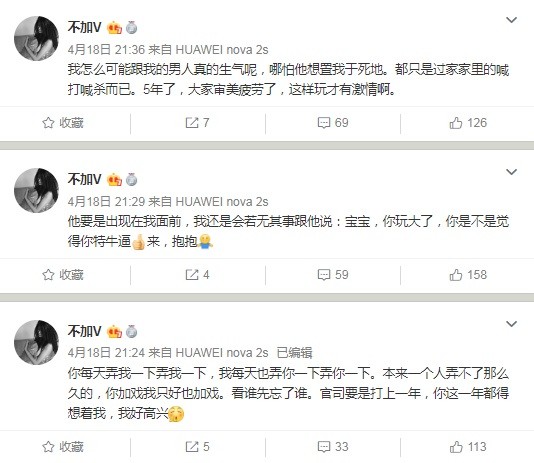Repost the post showing 7 reposts
The image size is (534, 463).
click(x=197, y=123)
